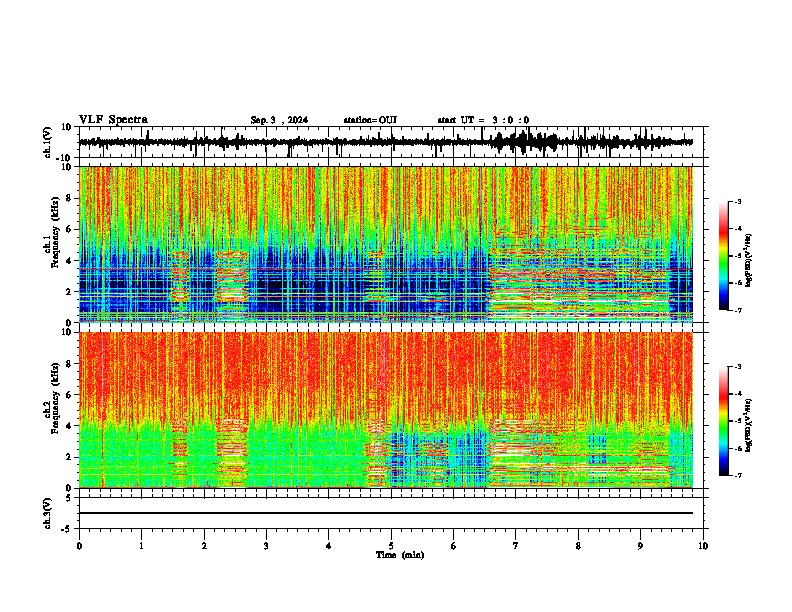792x612 pixels.
Task: Click the ch.2 "Frequency (kHz)" axis label
Action: click(56, 398)
